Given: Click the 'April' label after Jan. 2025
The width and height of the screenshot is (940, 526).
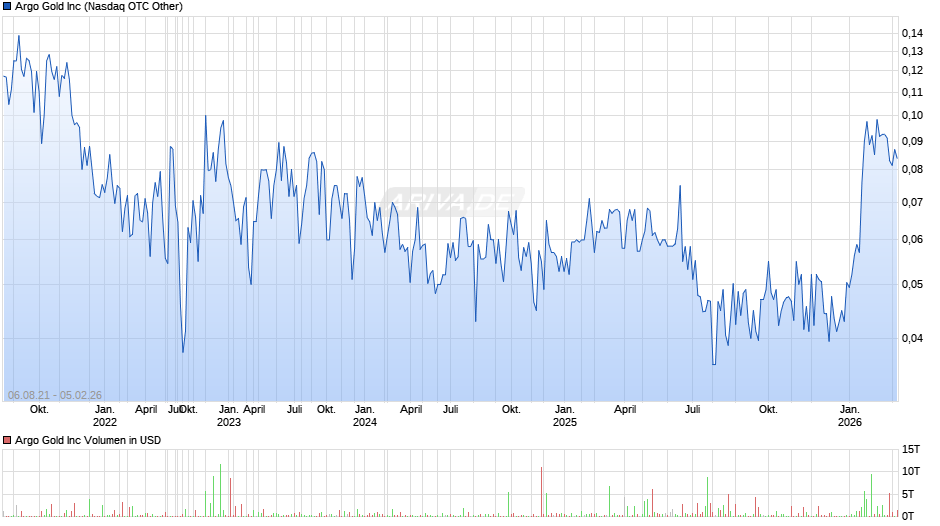Looking at the screenshot, I should click(x=625, y=410).
